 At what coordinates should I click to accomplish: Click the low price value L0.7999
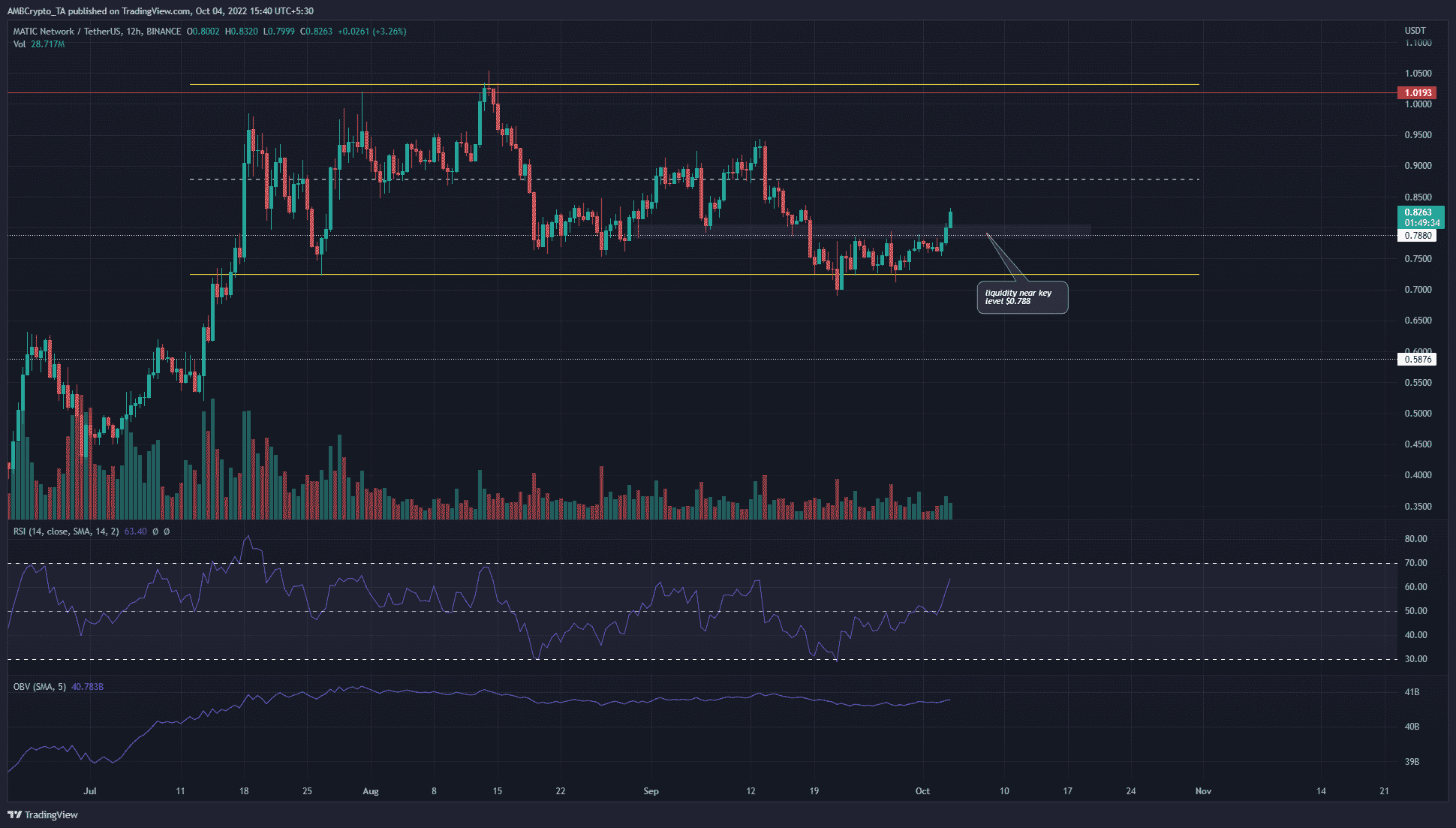coord(278,32)
